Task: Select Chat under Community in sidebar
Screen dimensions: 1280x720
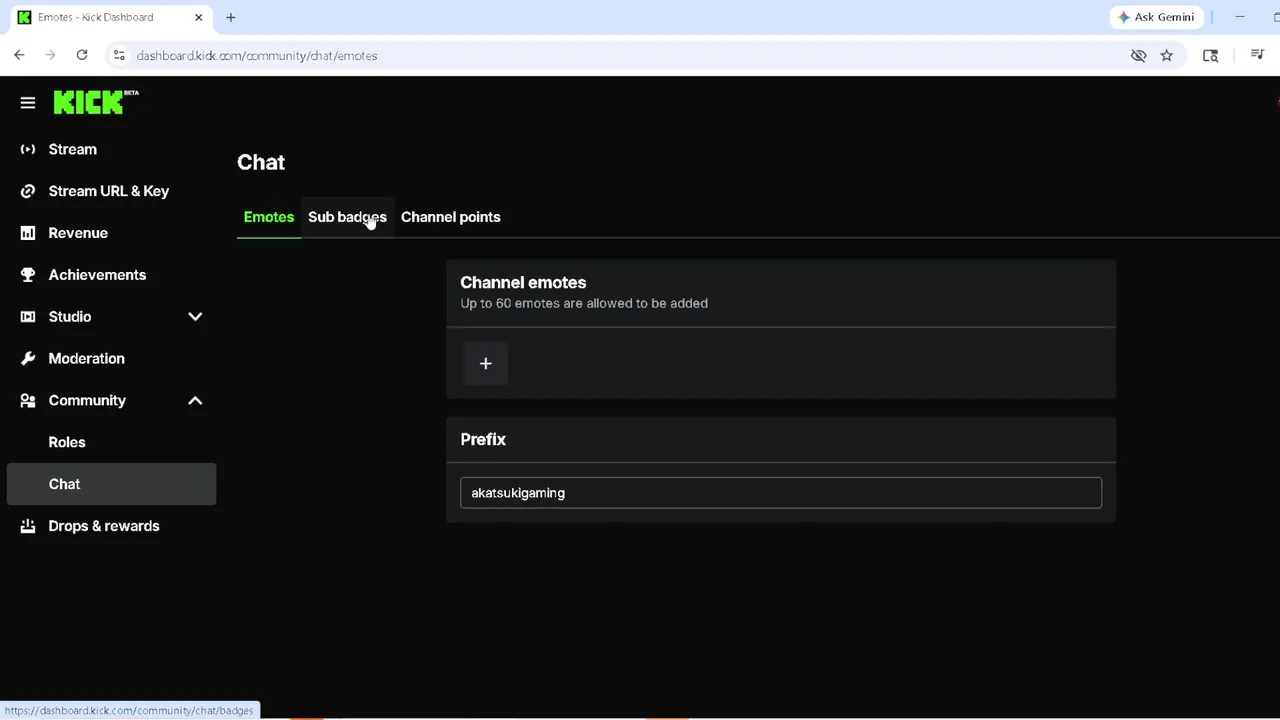Action: pos(111,484)
